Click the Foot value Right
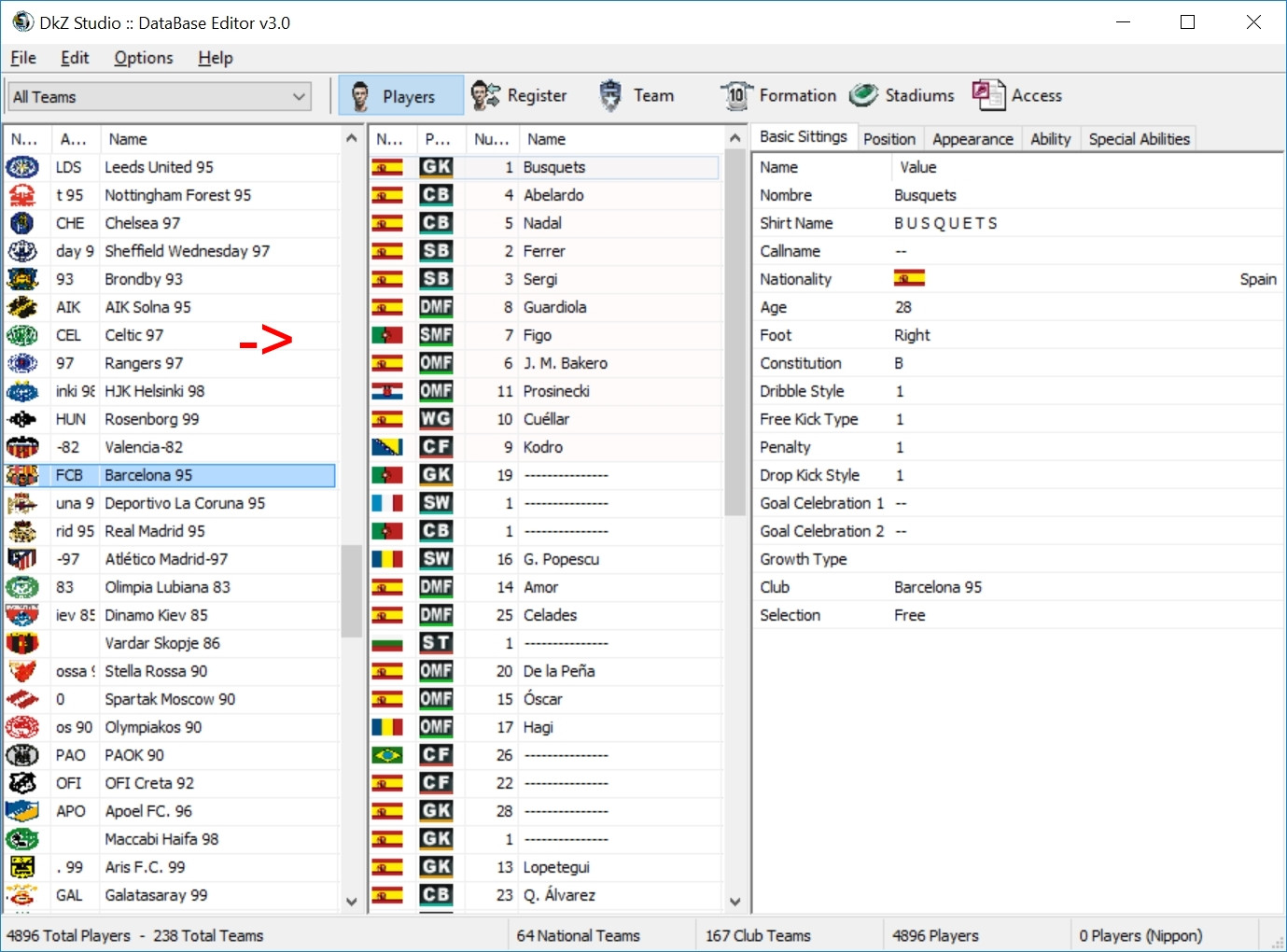This screenshot has height=952, width=1287. pos(912,335)
